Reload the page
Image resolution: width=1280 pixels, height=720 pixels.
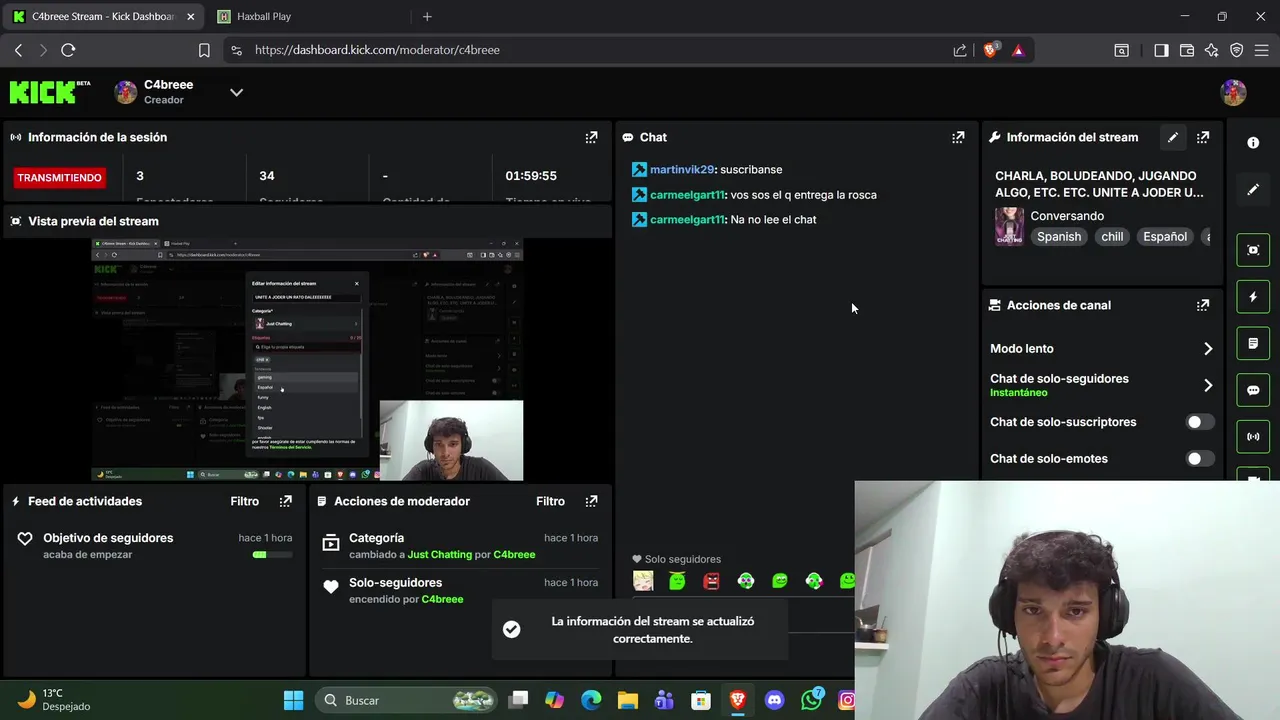click(68, 50)
